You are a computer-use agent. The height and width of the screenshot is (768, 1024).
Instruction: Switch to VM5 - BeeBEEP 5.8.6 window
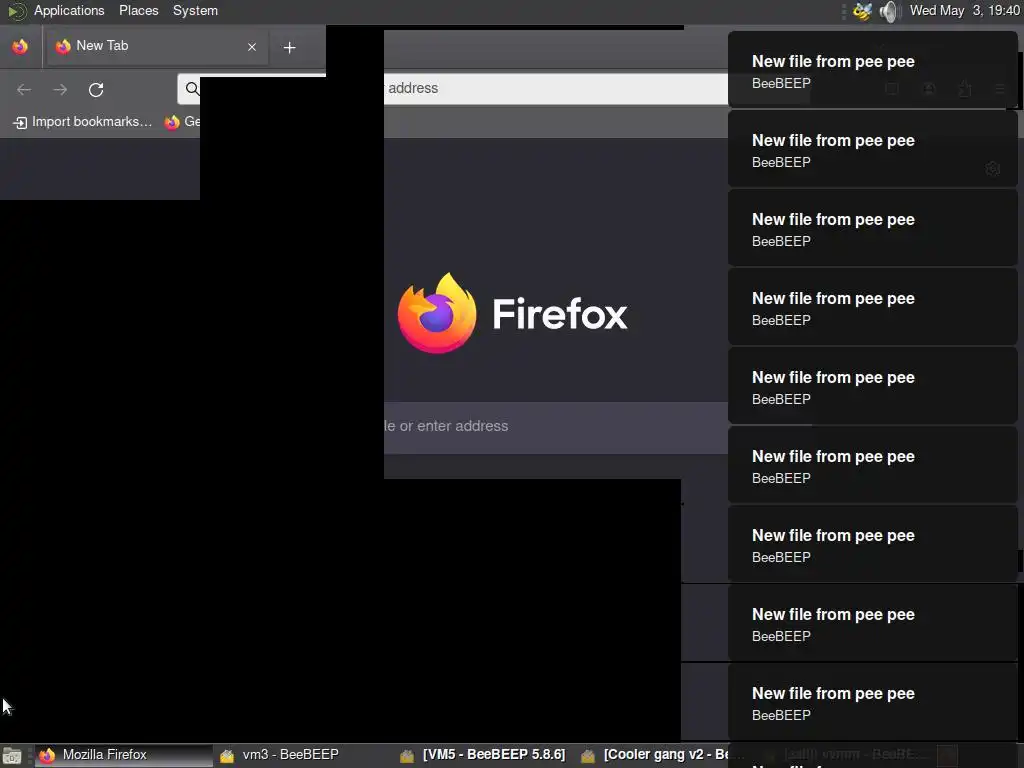click(x=484, y=756)
